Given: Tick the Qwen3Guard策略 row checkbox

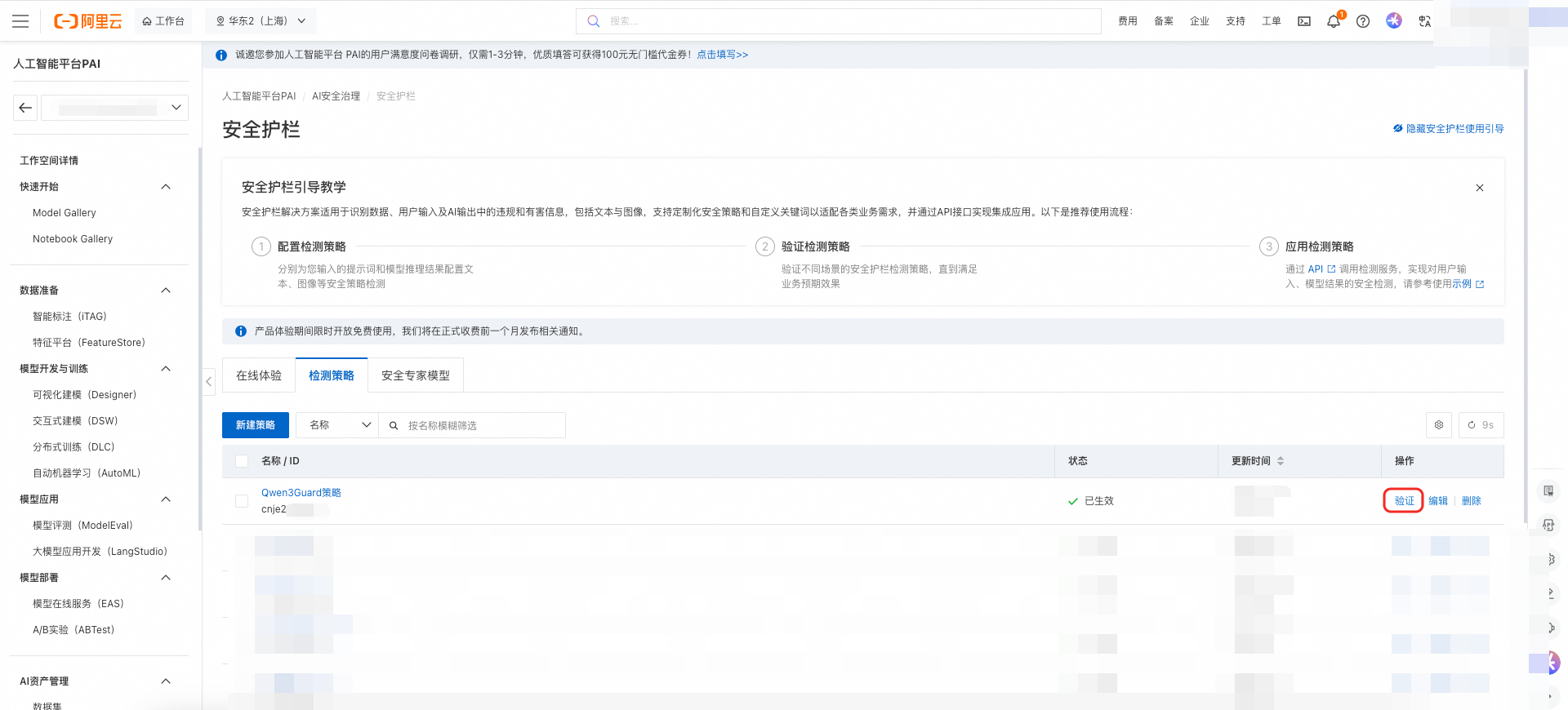Looking at the screenshot, I should coord(242,501).
